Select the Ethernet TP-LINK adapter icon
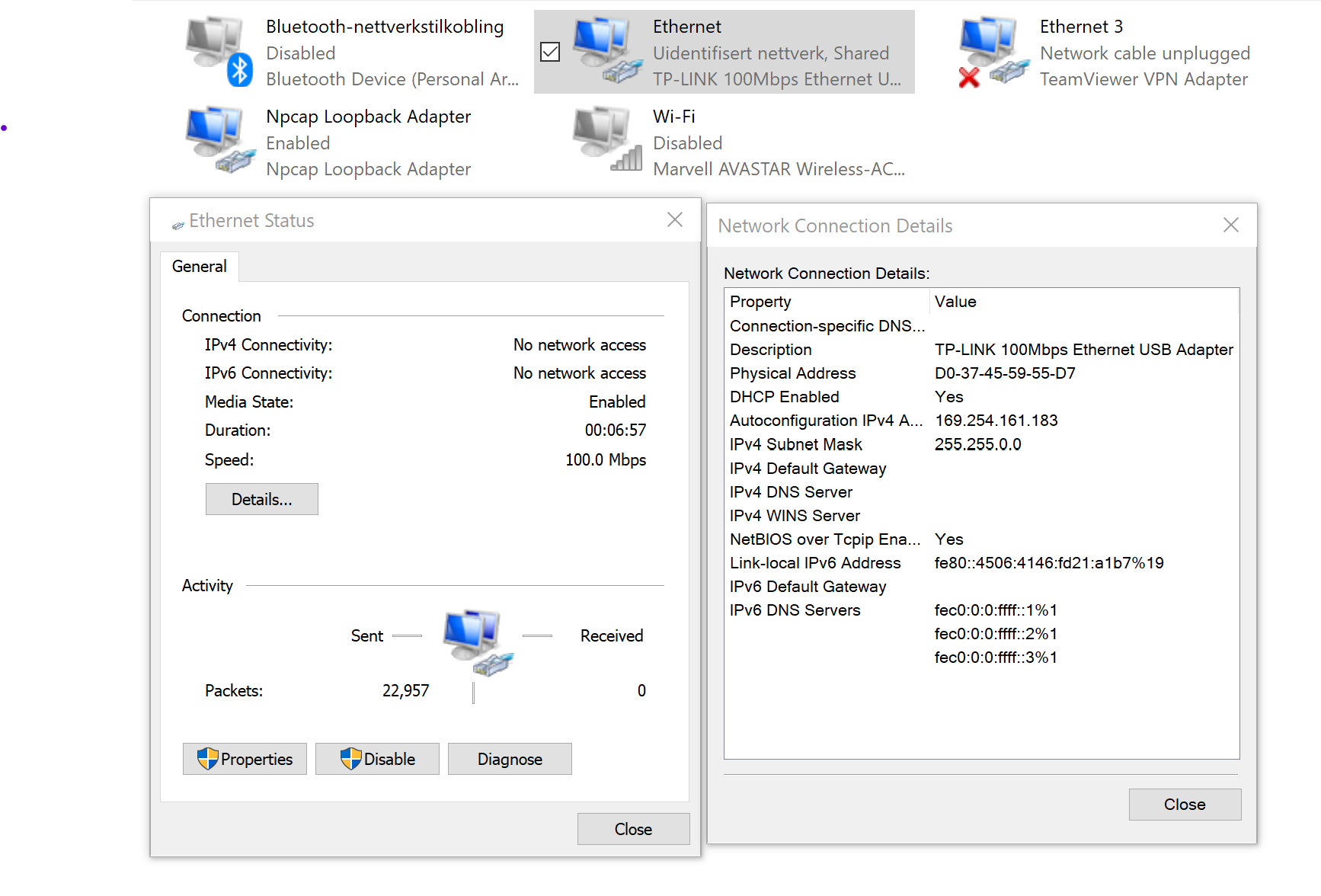Viewport: 1321px width, 896px height. click(606, 51)
